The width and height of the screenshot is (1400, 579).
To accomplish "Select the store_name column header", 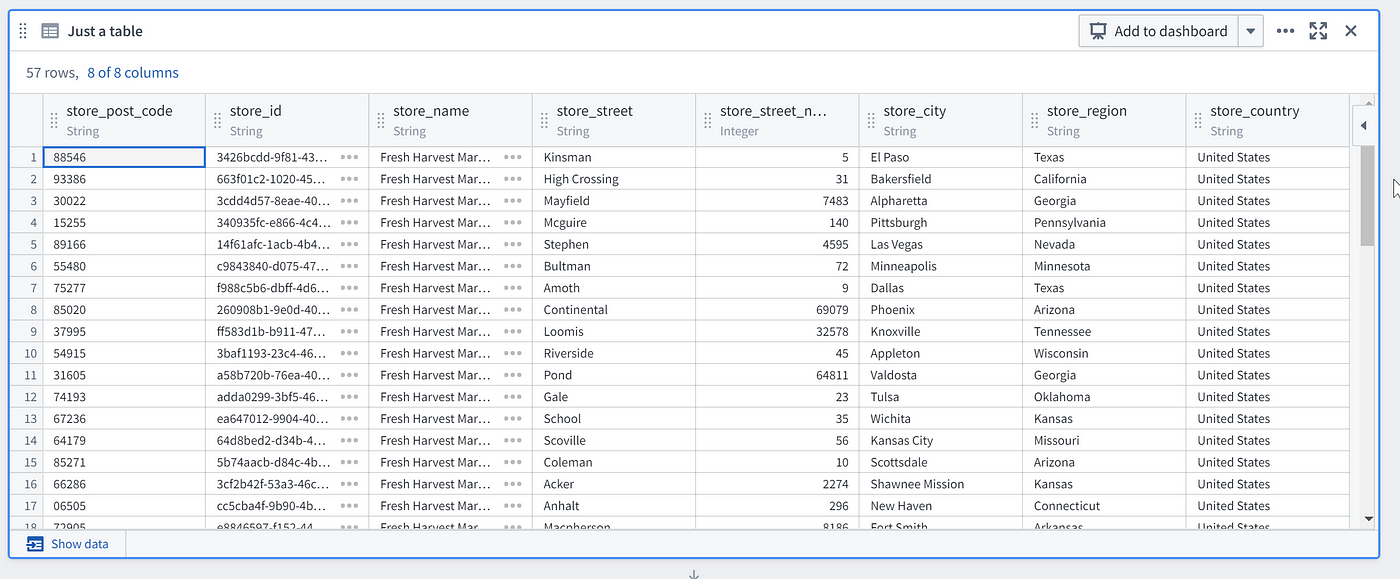I will pos(450,120).
